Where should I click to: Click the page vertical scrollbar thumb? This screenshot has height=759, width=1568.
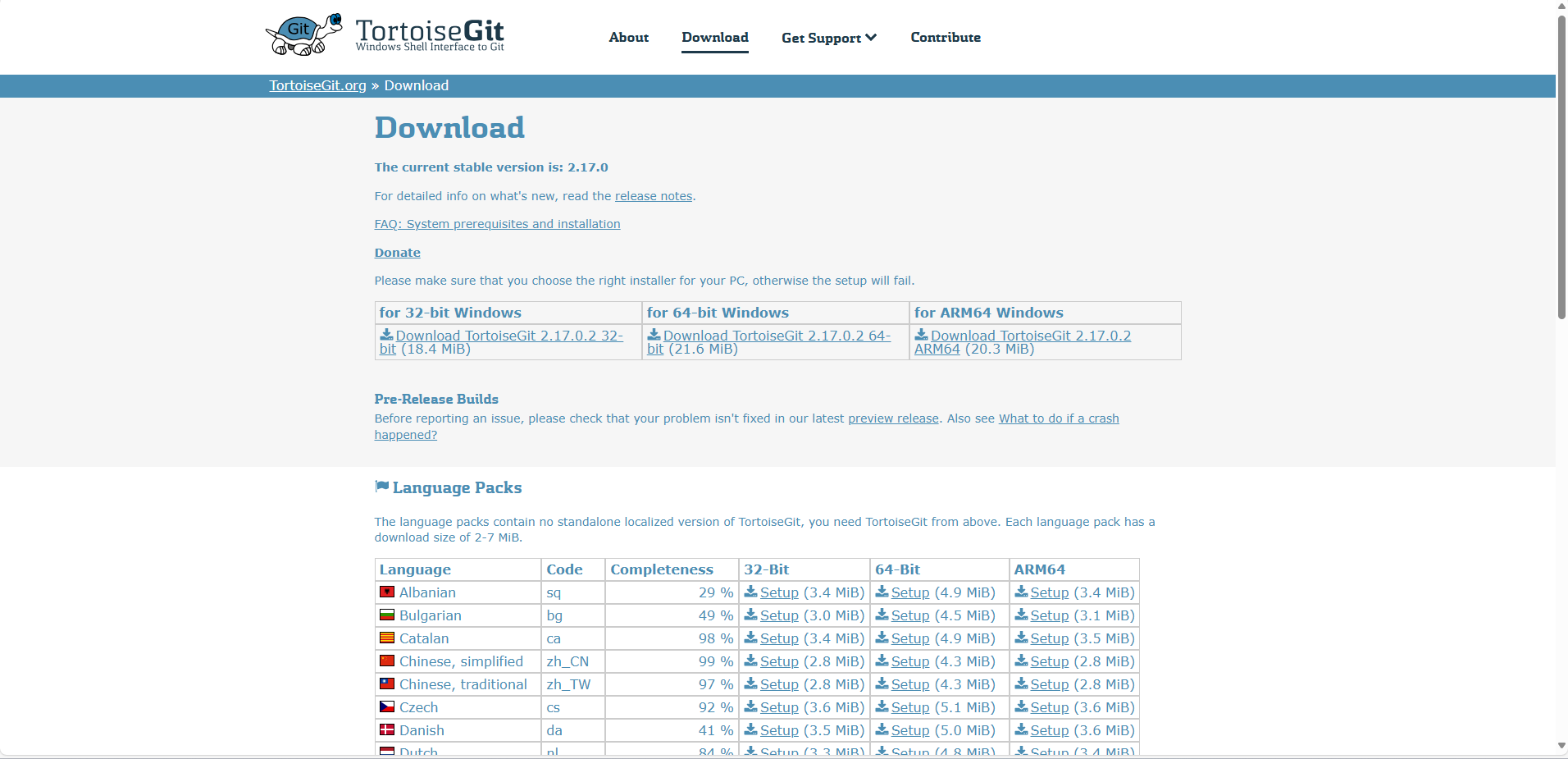(x=1561, y=167)
